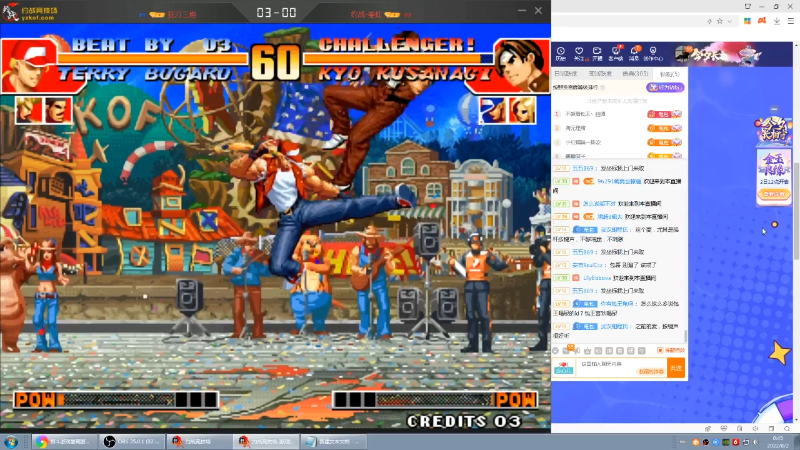Viewport: 800px width, 450px height.
Task: Click the fan badge button left of chat input
Action: [564, 368]
